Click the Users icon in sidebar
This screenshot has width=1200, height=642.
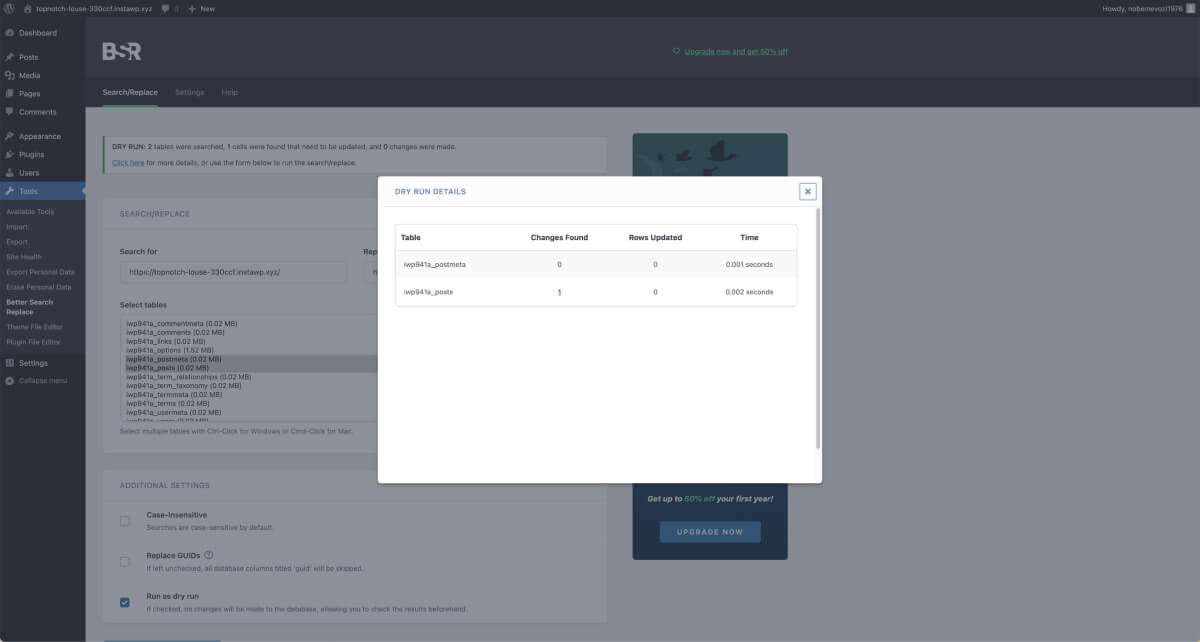click(9, 173)
